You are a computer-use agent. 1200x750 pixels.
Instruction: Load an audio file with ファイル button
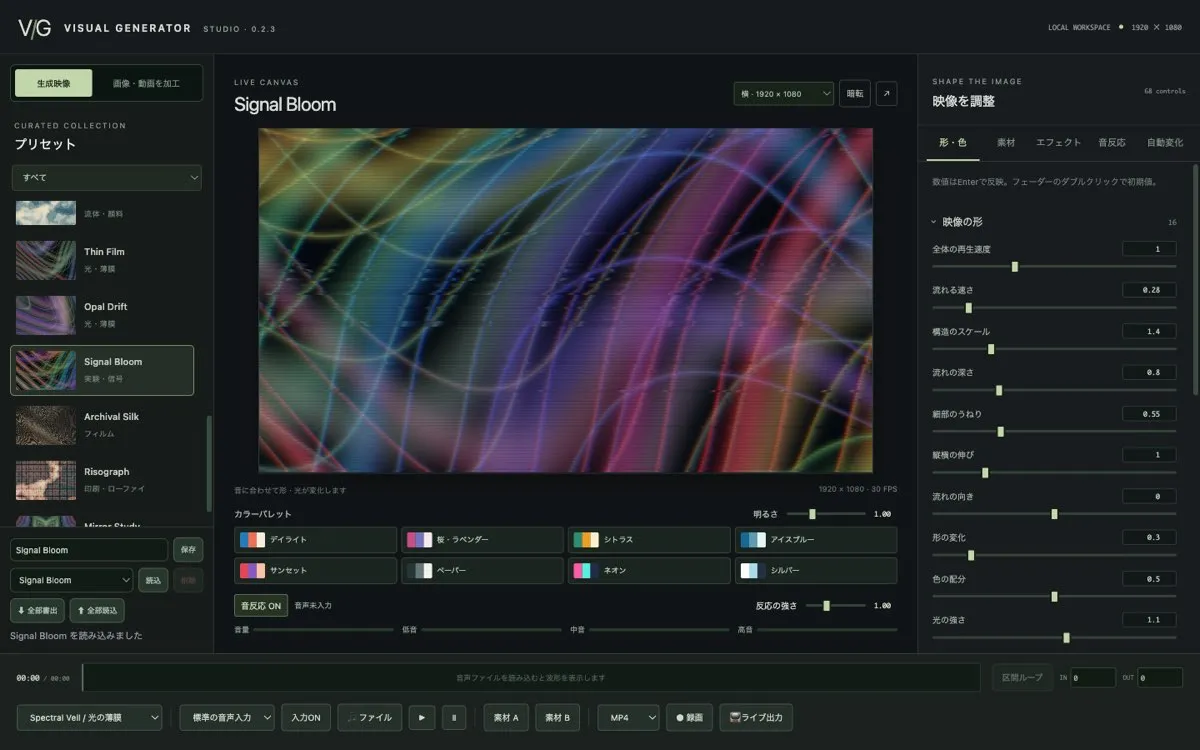369,717
